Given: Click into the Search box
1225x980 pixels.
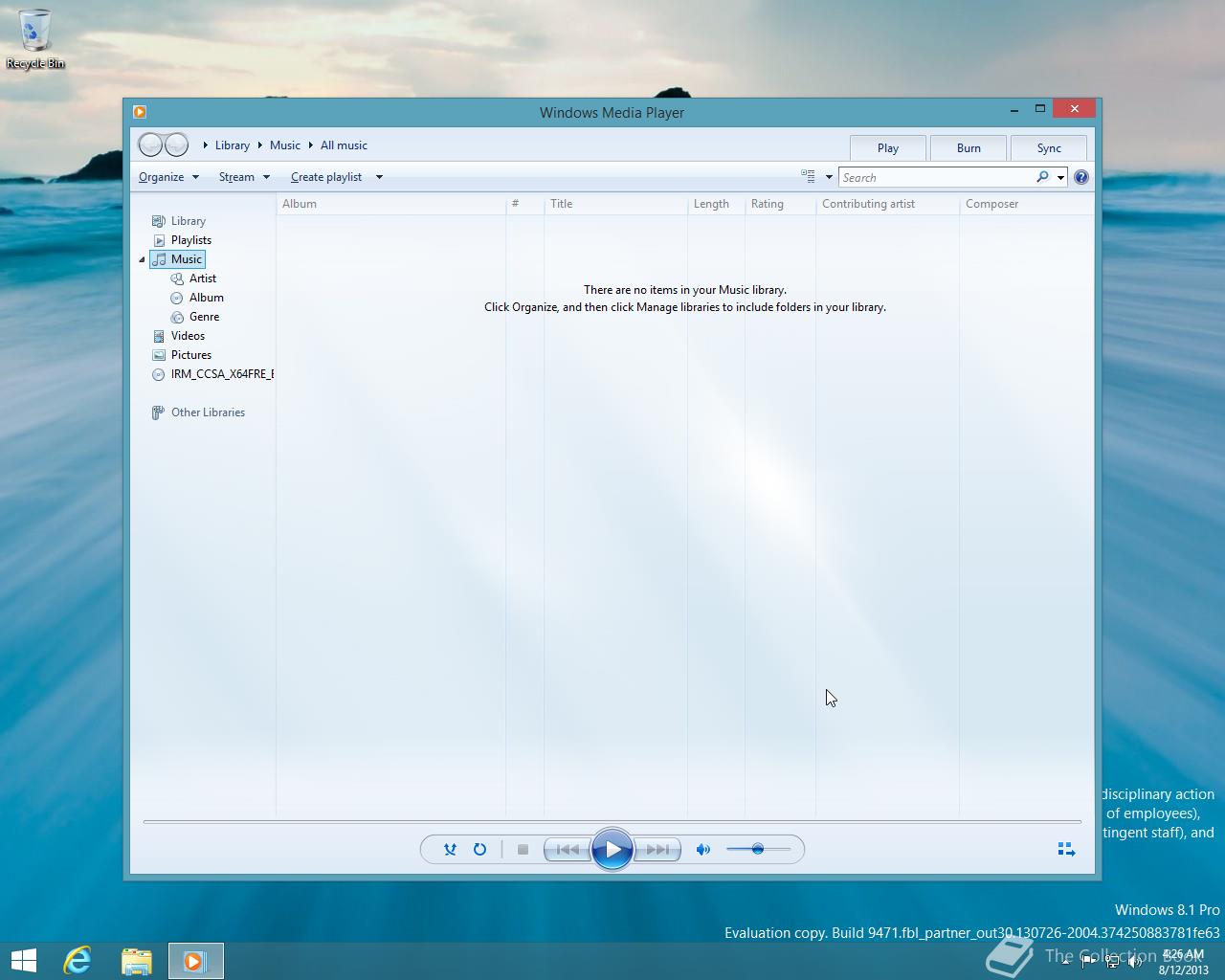Looking at the screenshot, I should pyautogui.click(x=937, y=177).
